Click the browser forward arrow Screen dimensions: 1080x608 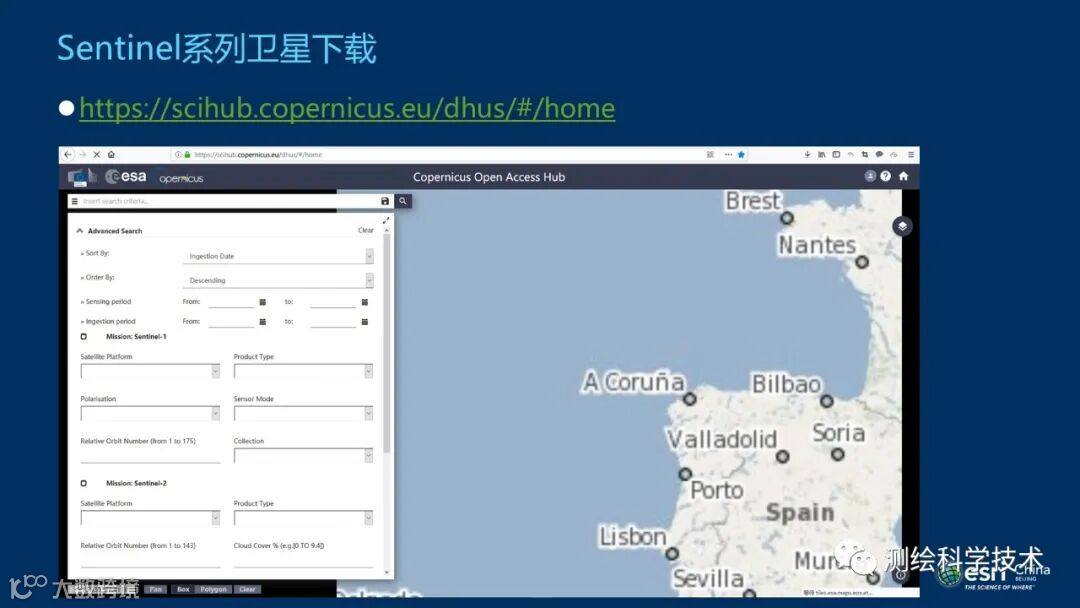pyautogui.click(x=83, y=154)
